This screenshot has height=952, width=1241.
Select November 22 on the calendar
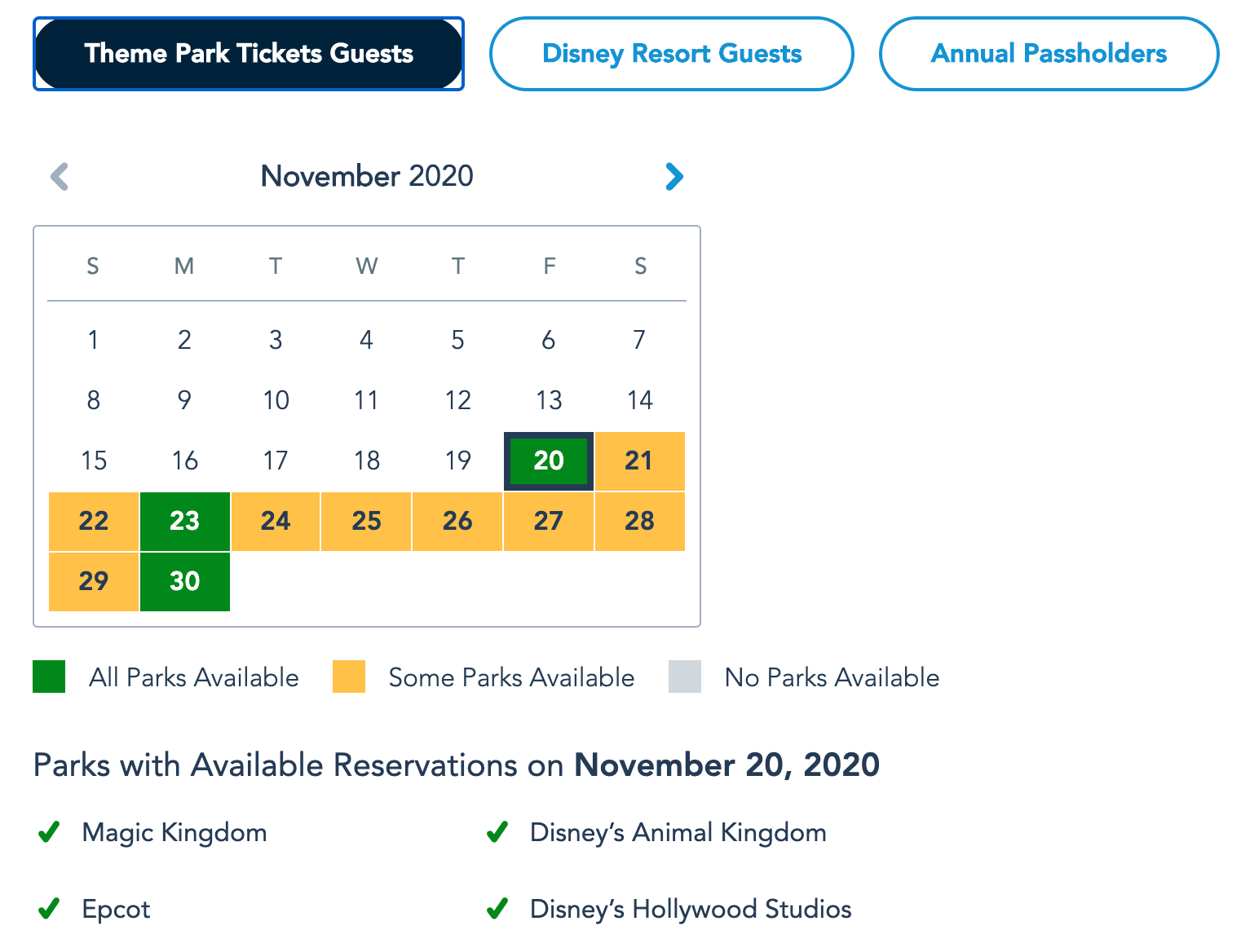94,521
